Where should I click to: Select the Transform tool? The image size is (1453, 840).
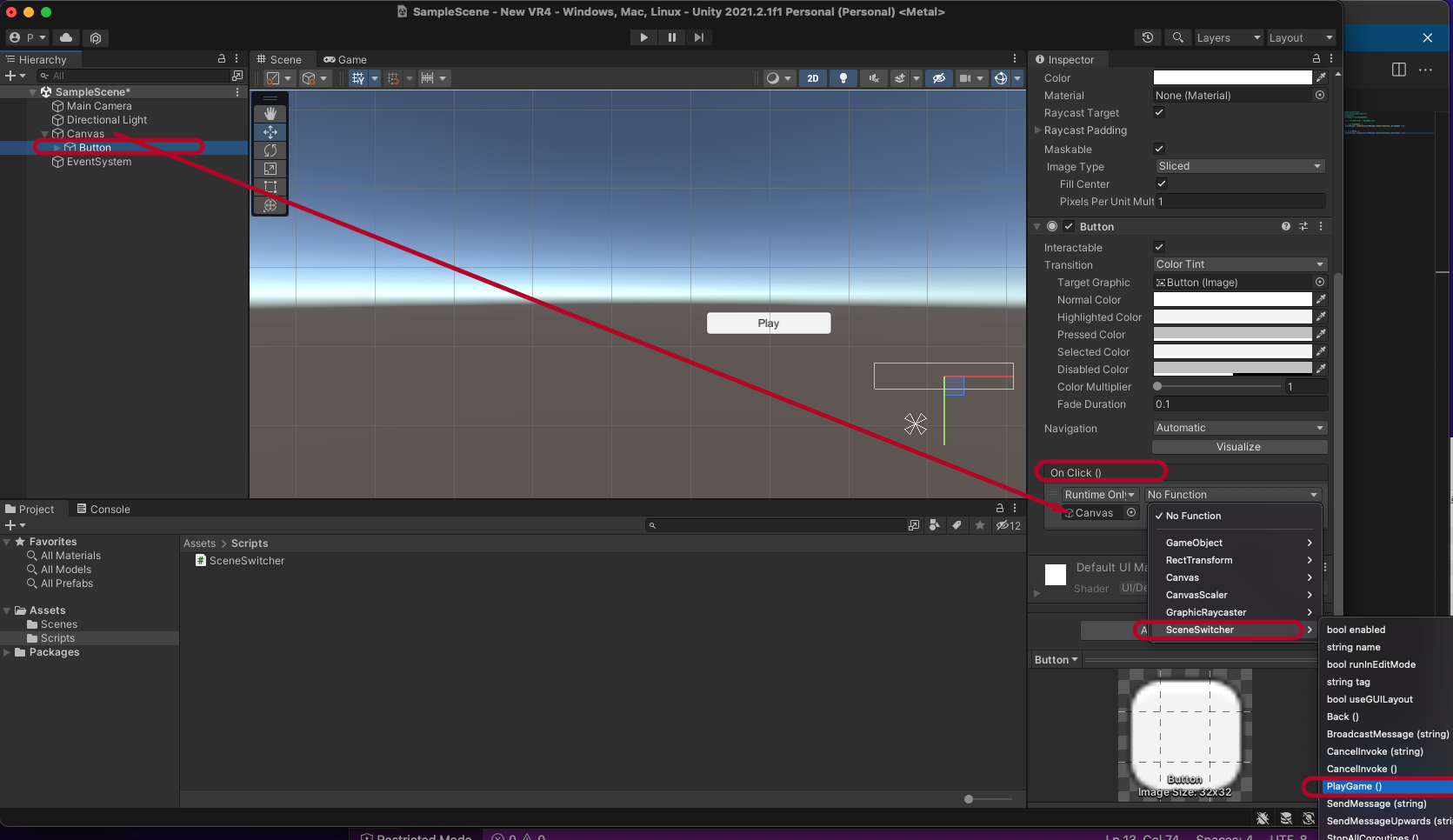270,205
